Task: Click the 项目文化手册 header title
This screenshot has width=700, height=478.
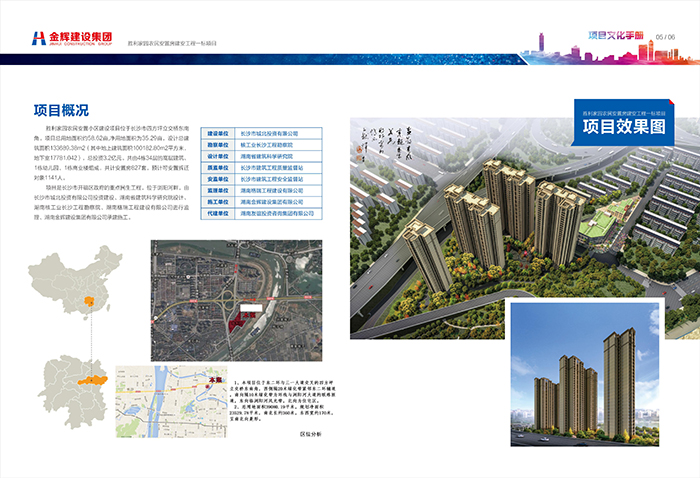Action: (x=616, y=37)
